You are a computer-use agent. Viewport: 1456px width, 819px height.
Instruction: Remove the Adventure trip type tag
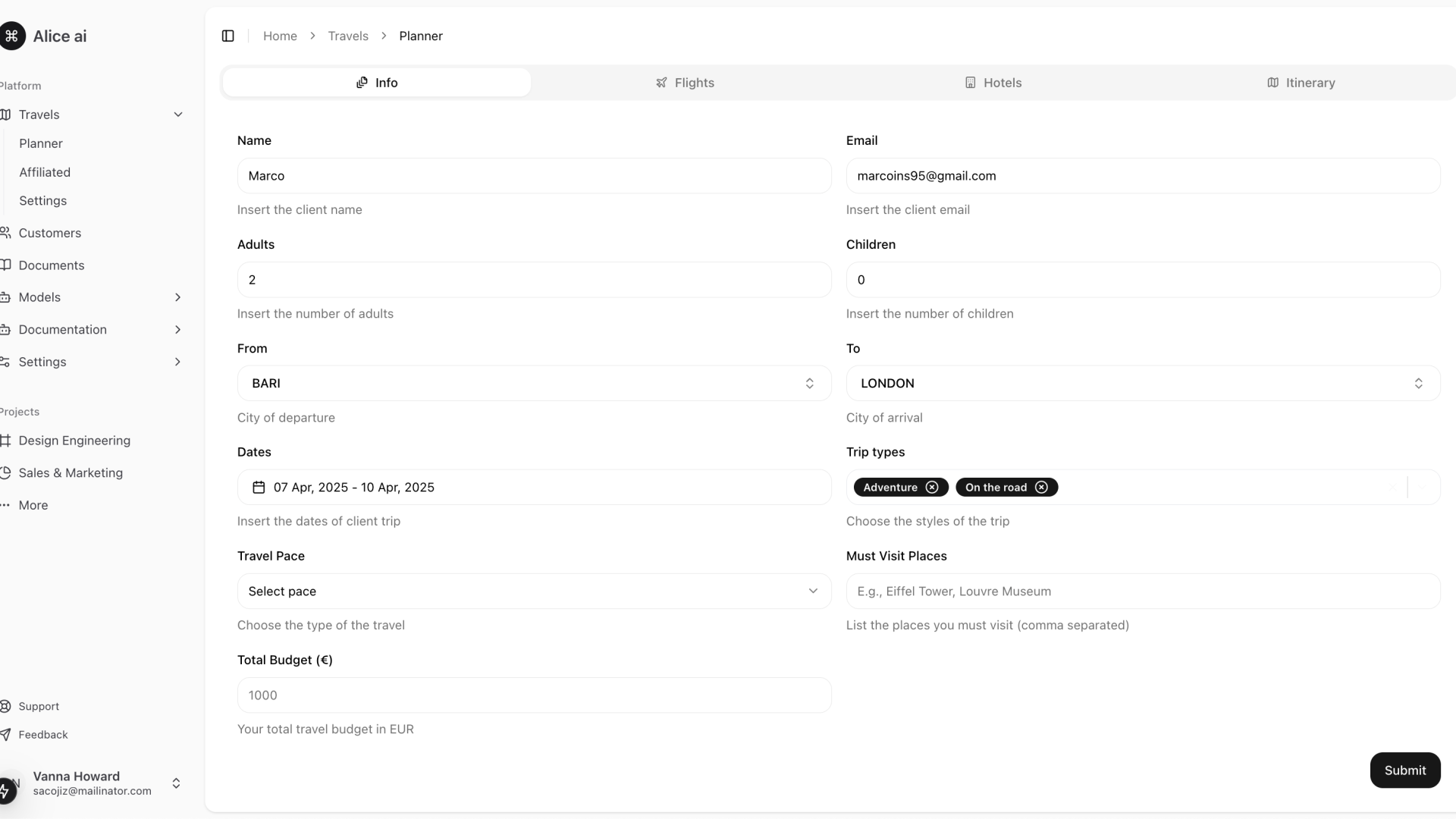tap(932, 488)
